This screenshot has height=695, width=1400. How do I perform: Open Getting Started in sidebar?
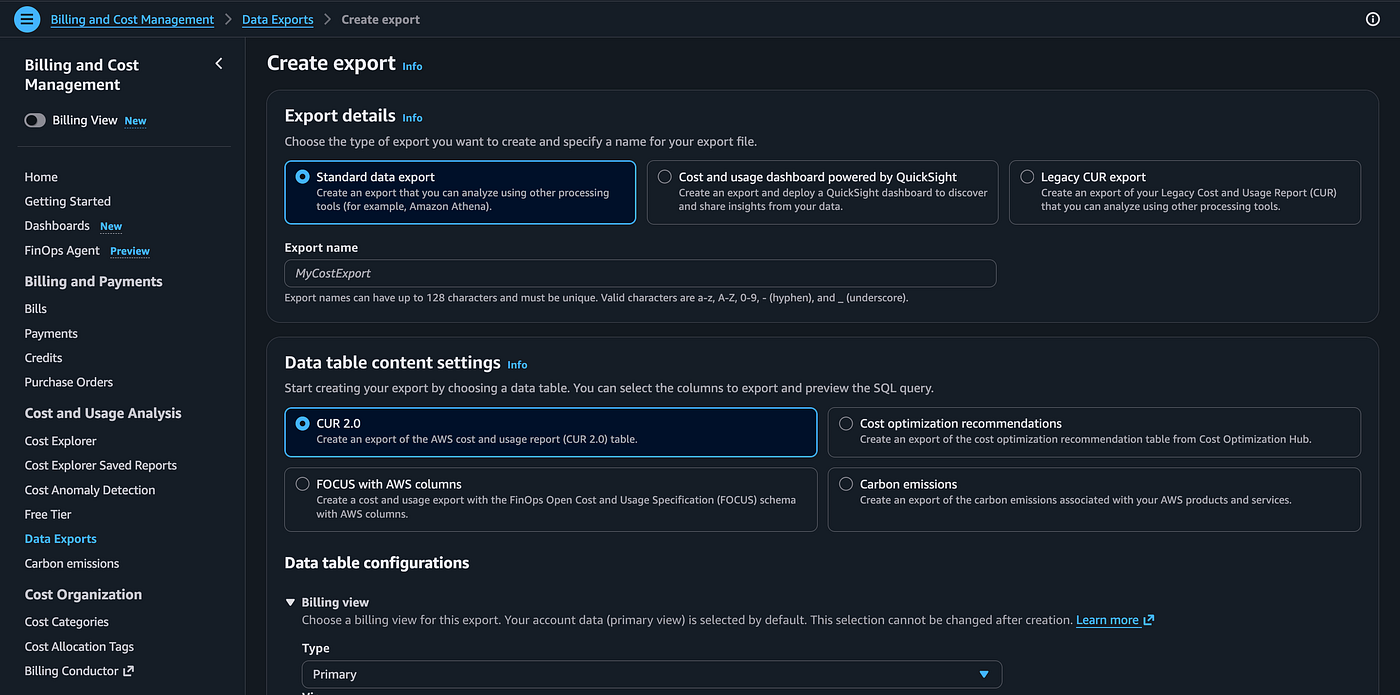(x=68, y=201)
